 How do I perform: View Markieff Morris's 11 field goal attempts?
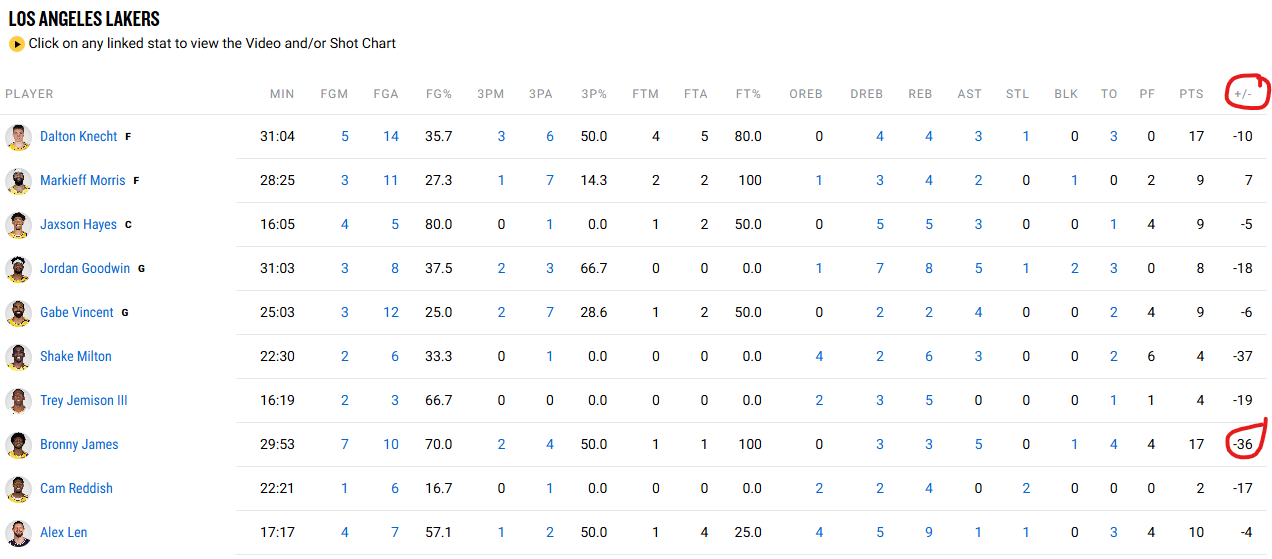pos(391,181)
